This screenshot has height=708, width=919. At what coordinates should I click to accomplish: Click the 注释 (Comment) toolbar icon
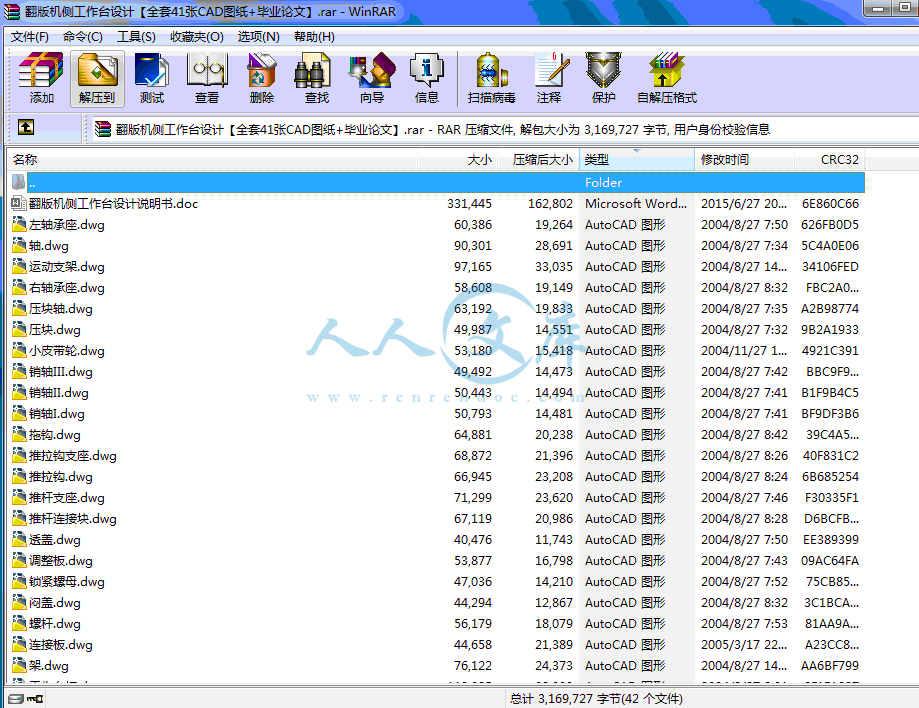coord(549,79)
